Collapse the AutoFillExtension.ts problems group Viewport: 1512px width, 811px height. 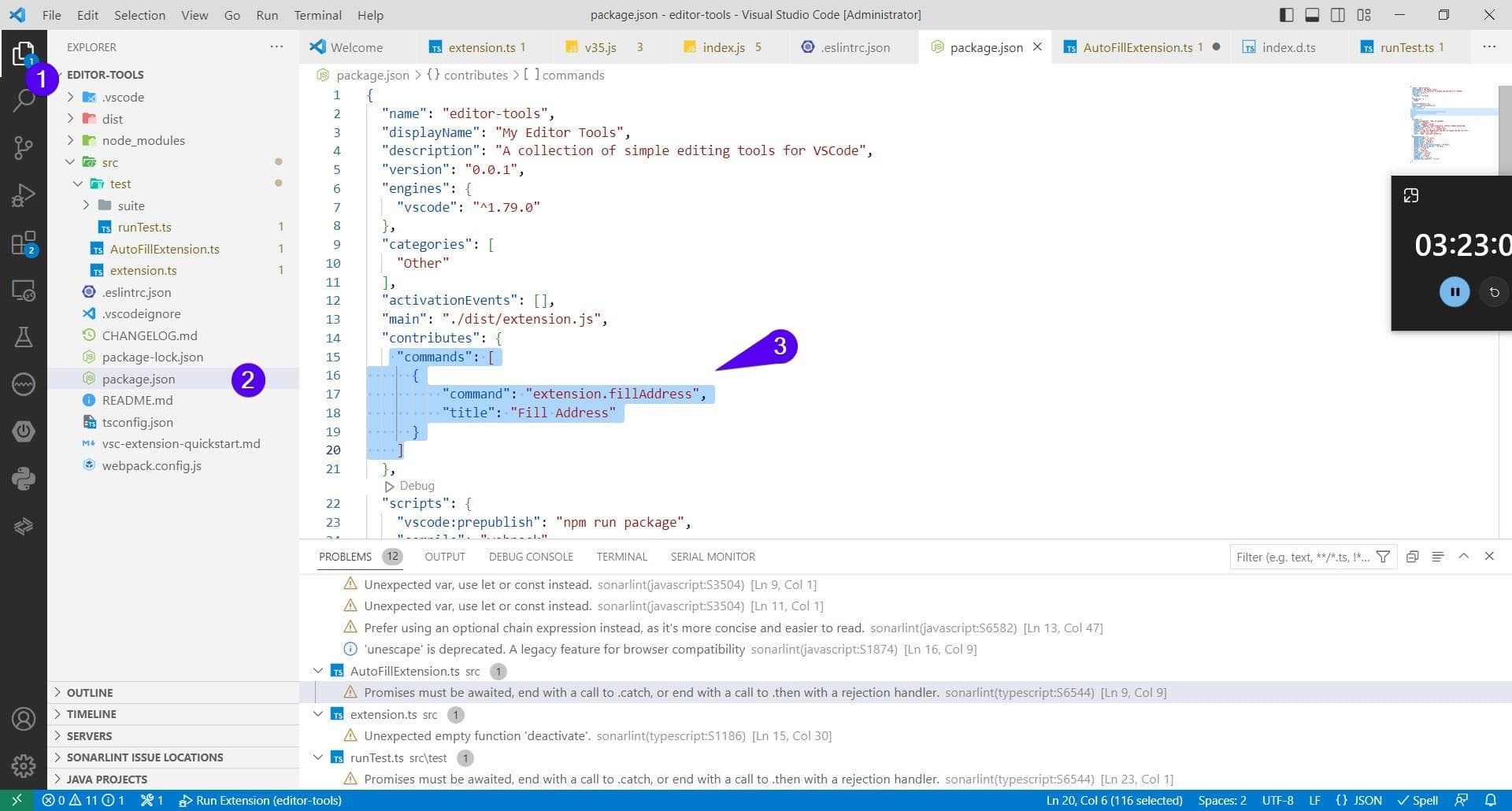pyautogui.click(x=318, y=671)
